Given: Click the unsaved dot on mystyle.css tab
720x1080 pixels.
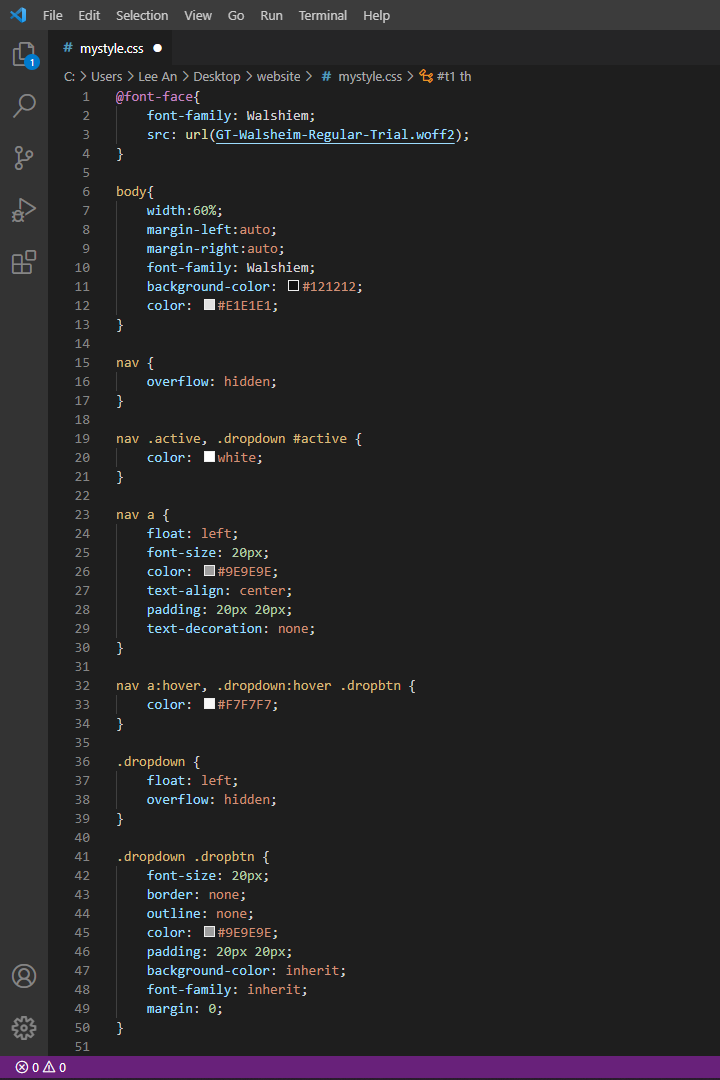Looking at the screenshot, I should (x=158, y=48).
